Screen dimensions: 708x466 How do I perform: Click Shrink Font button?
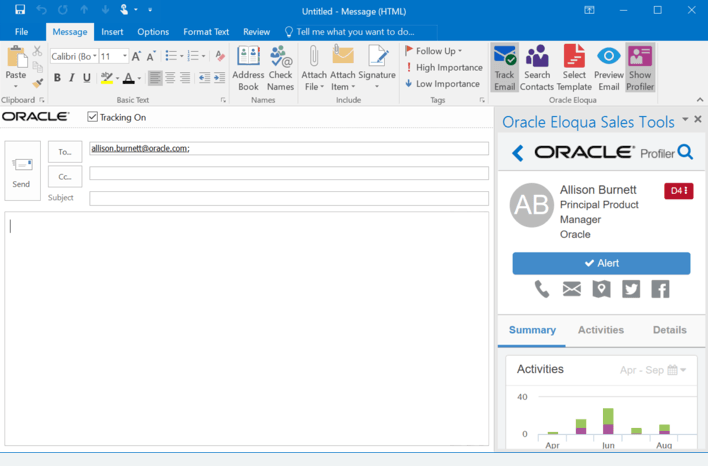[x=151, y=56]
